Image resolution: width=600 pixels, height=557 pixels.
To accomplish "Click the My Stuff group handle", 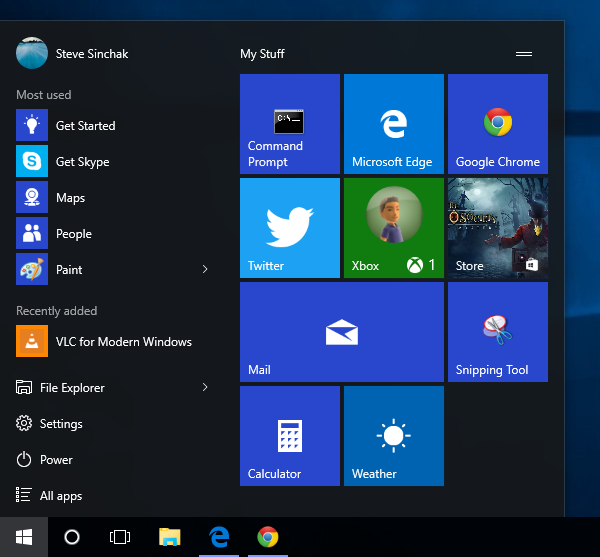I will coord(523,54).
